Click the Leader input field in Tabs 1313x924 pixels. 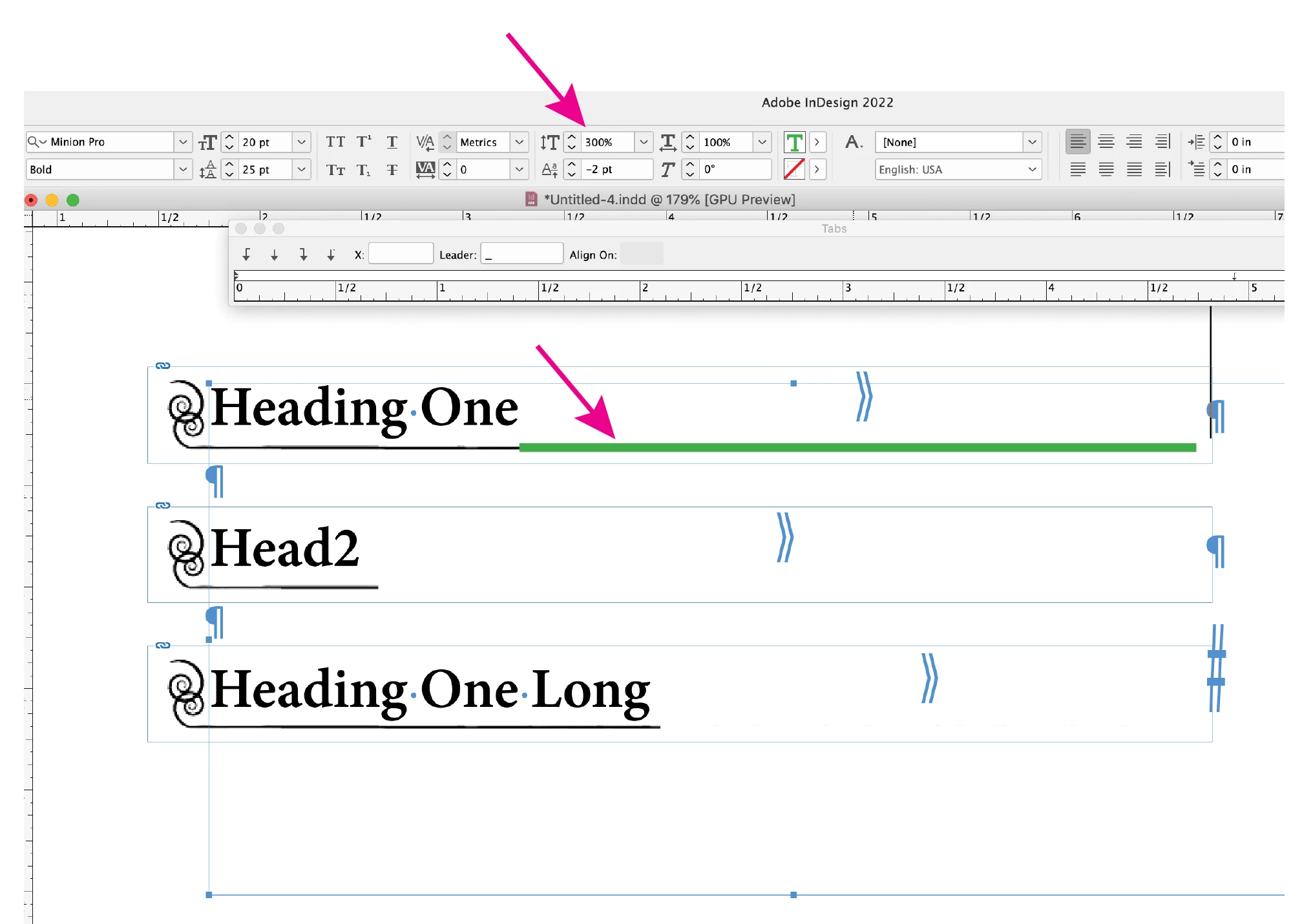click(521, 254)
